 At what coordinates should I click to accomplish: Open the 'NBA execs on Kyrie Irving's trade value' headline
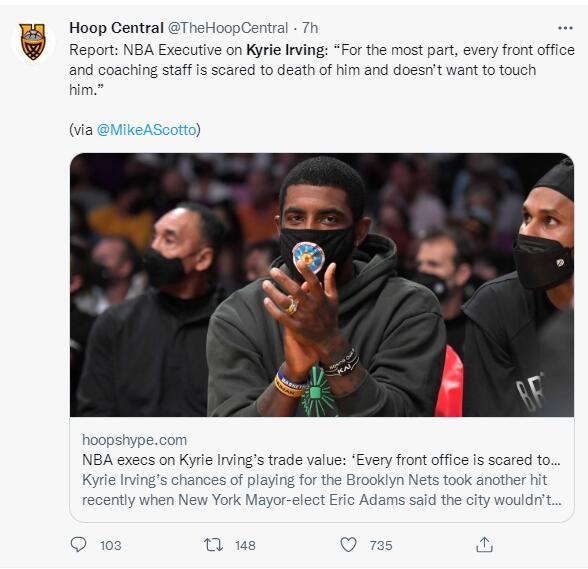click(321, 460)
